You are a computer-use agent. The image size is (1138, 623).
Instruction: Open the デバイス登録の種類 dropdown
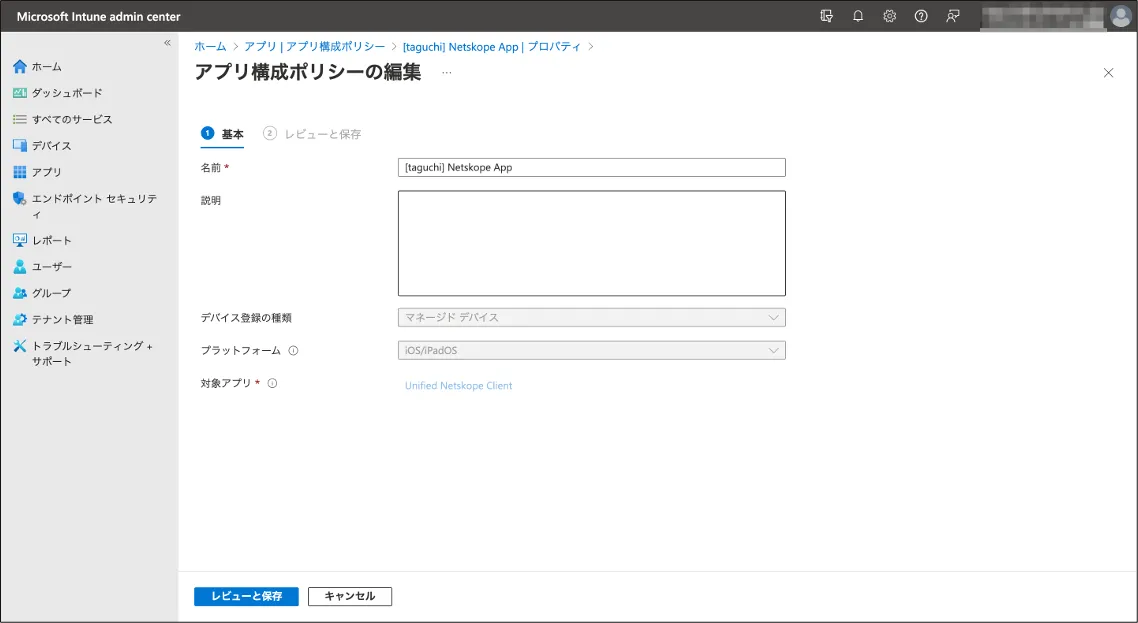point(591,318)
